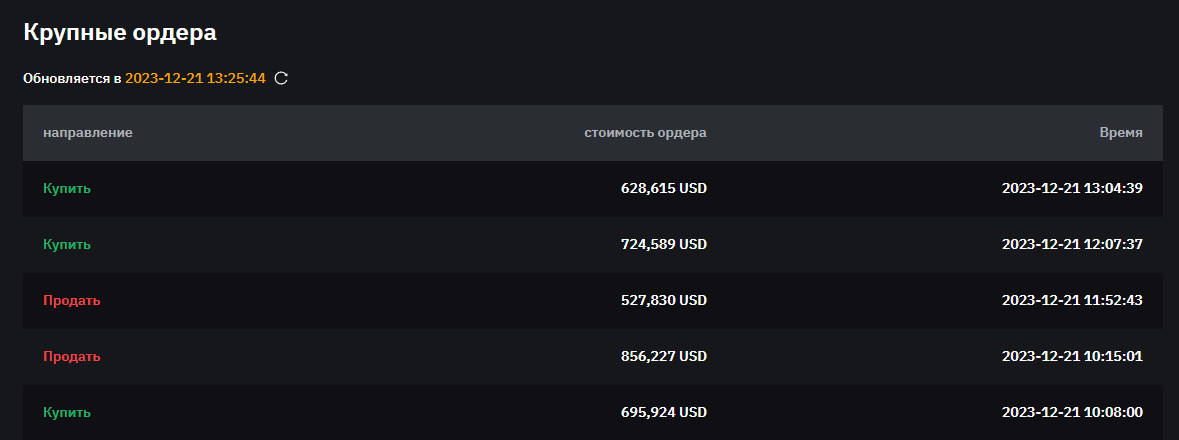
Task: Click "Купить" in the 13:04:39 row
Action: point(67,188)
